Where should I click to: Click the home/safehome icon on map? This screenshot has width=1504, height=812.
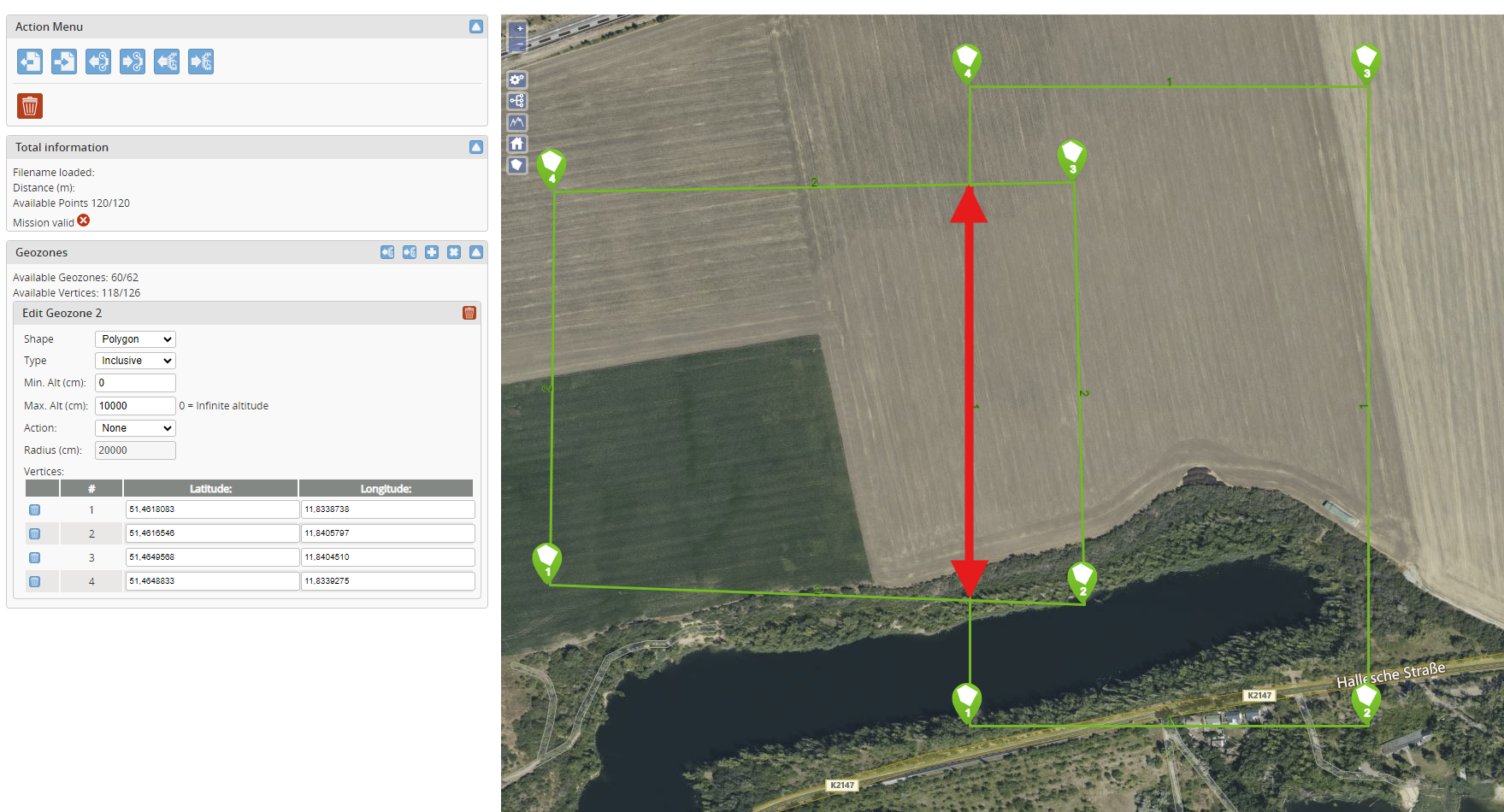tap(517, 144)
